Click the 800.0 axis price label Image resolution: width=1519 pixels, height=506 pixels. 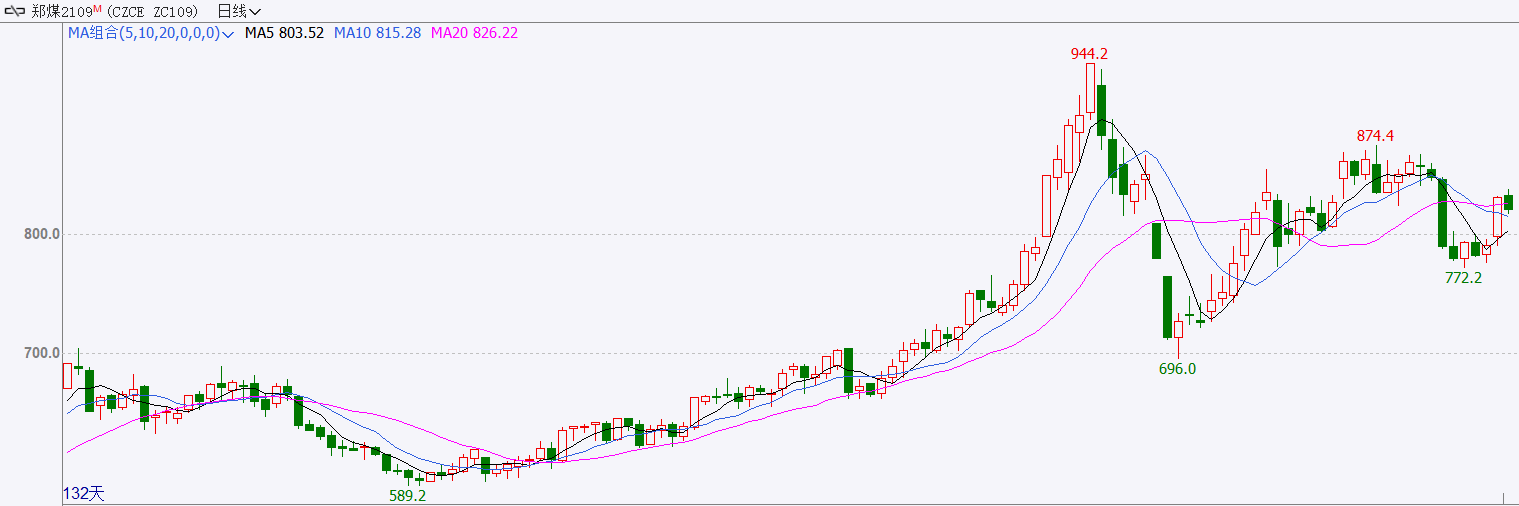(43, 234)
